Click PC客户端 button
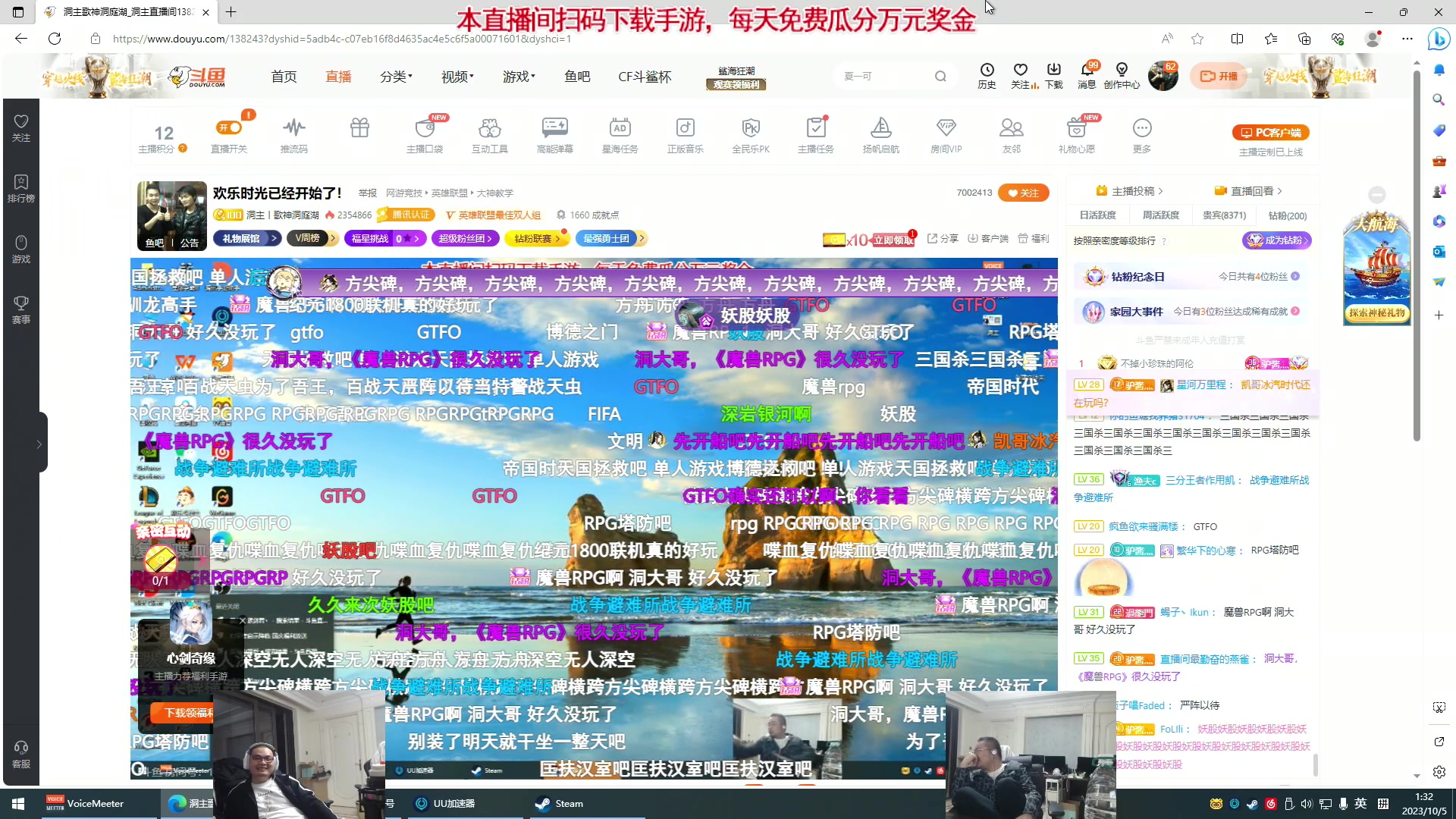This screenshot has width=1456, height=819. click(1271, 133)
